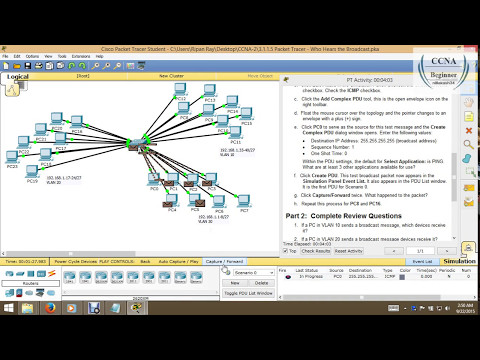Click the New scenario button

click(x=235, y=283)
